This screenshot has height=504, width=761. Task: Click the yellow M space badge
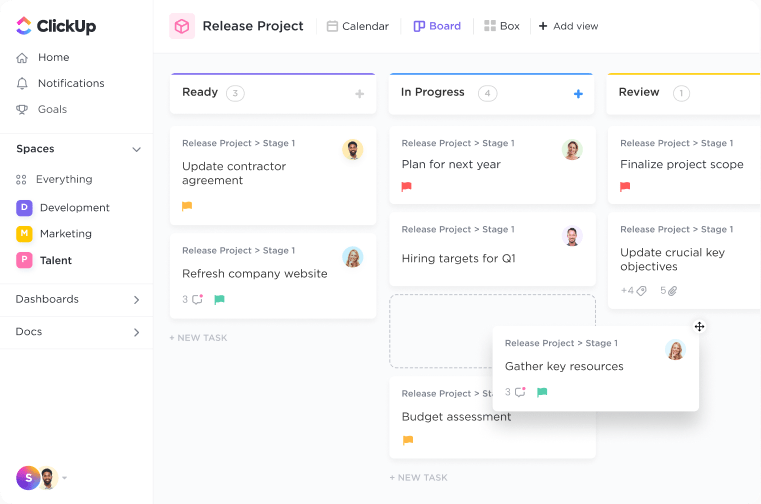[x=24, y=234]
